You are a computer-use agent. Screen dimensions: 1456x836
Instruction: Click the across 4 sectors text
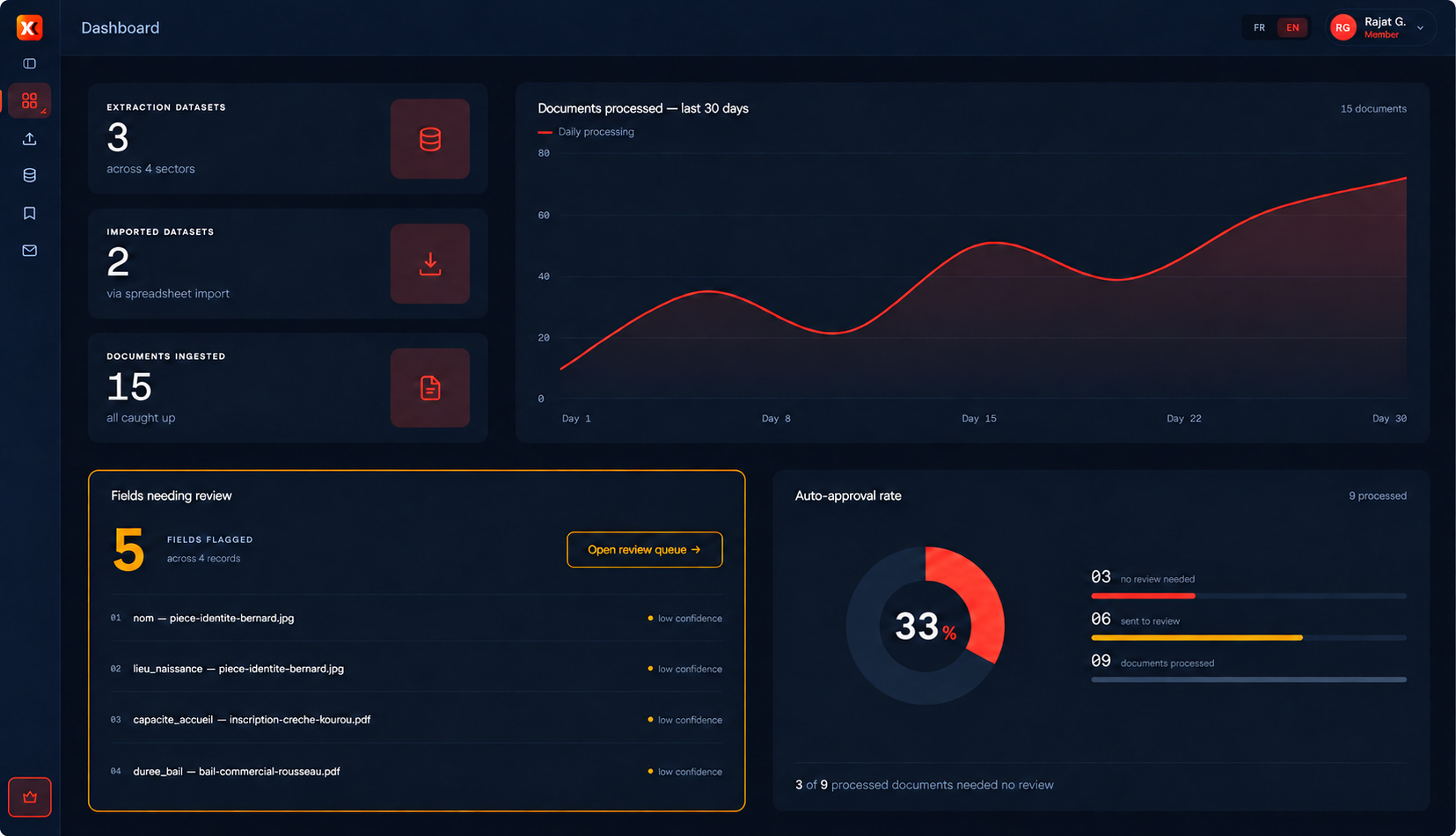pos(150,169)
